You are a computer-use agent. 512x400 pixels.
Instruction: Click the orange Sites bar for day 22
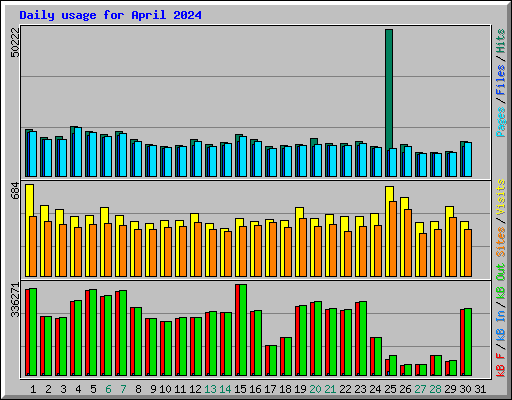(x=348, y=254)
